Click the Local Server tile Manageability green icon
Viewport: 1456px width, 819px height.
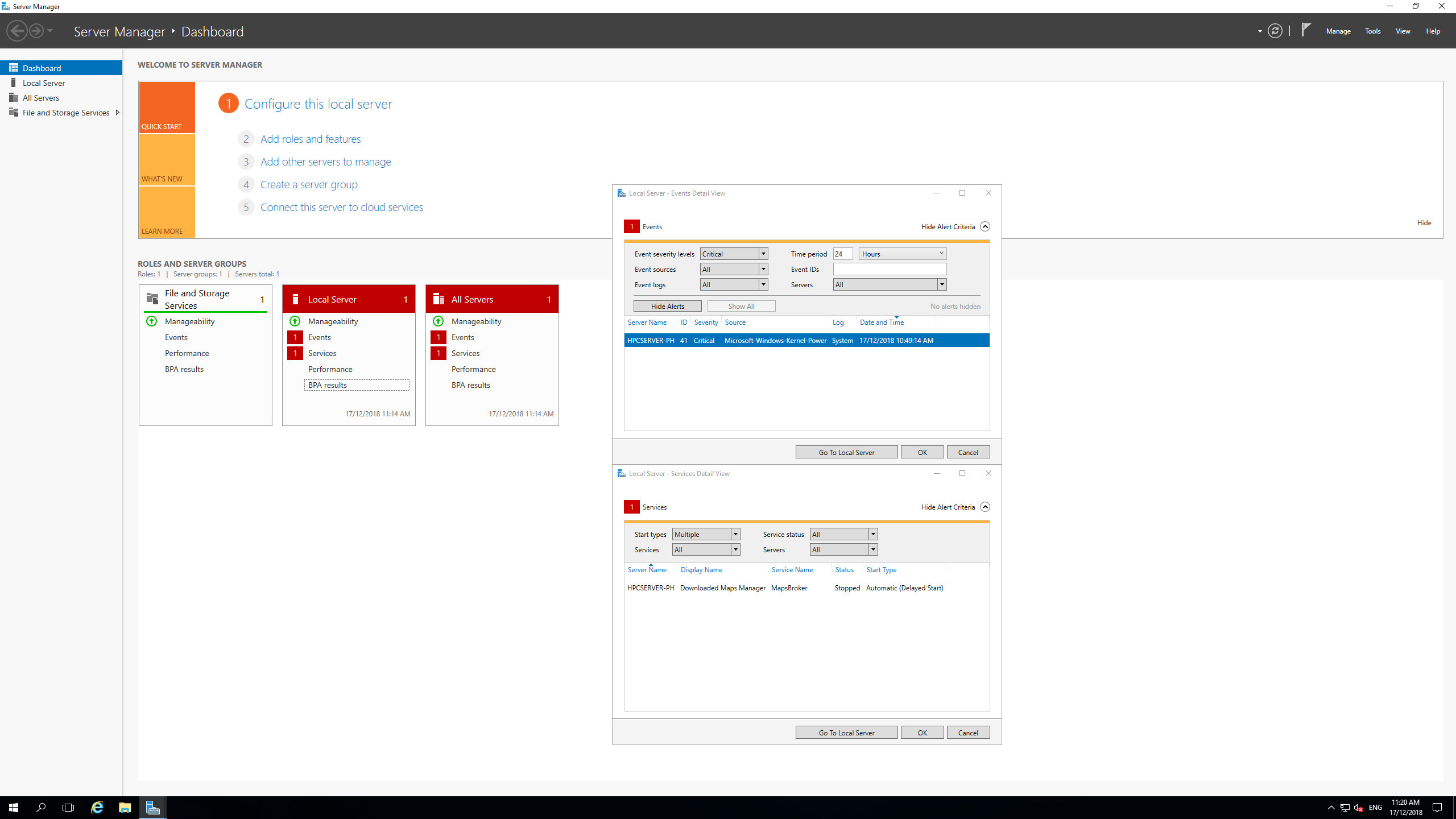coord(295,321)
